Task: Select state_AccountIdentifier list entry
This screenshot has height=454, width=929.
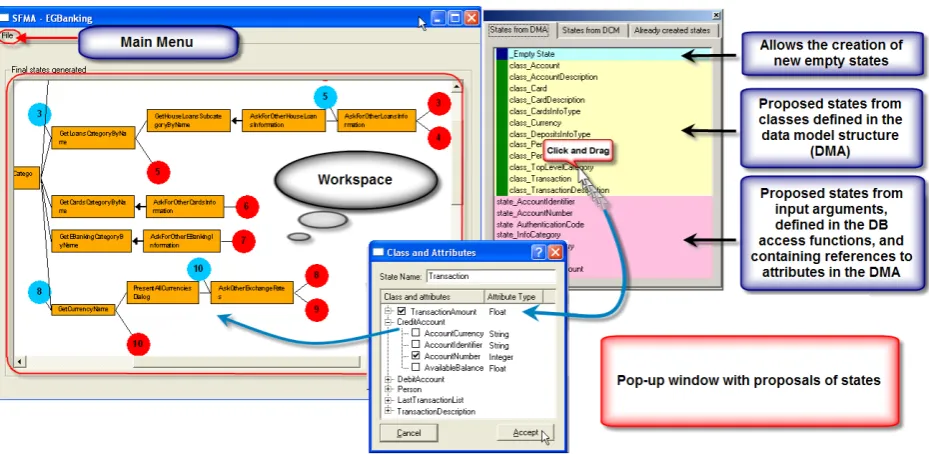Action: click(x=604, y=202)
